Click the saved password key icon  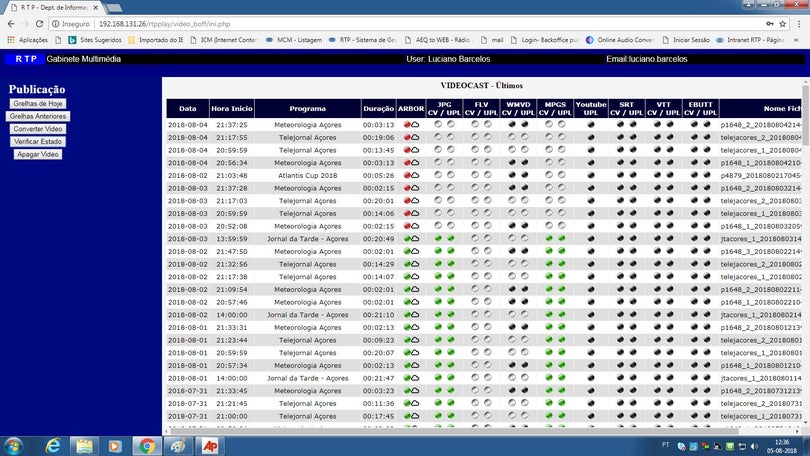[x=770, y=24]
